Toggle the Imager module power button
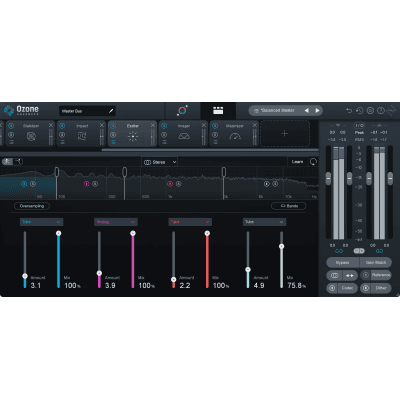The height and width of the screenshot is (400, 400). point(164,126)
